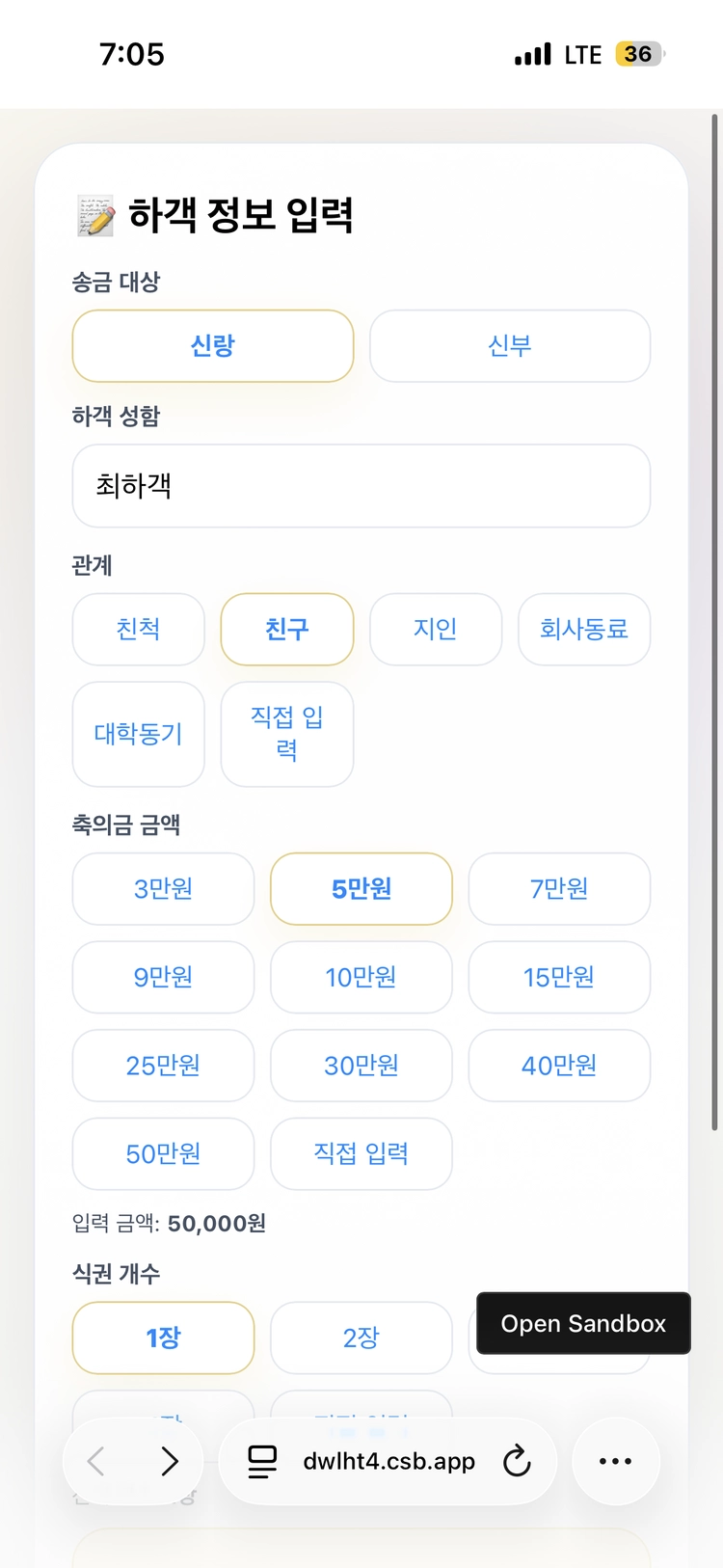The width and height of the screenshot is (723, 1568).
Task: Open the three-dots more menu
Action: pyautogui.click(x=615, y=1461)
